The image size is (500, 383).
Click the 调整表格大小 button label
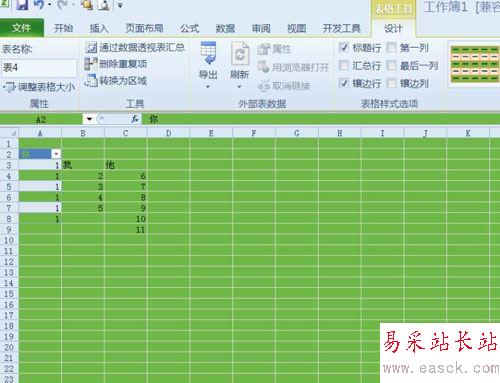tap(46, 87)
